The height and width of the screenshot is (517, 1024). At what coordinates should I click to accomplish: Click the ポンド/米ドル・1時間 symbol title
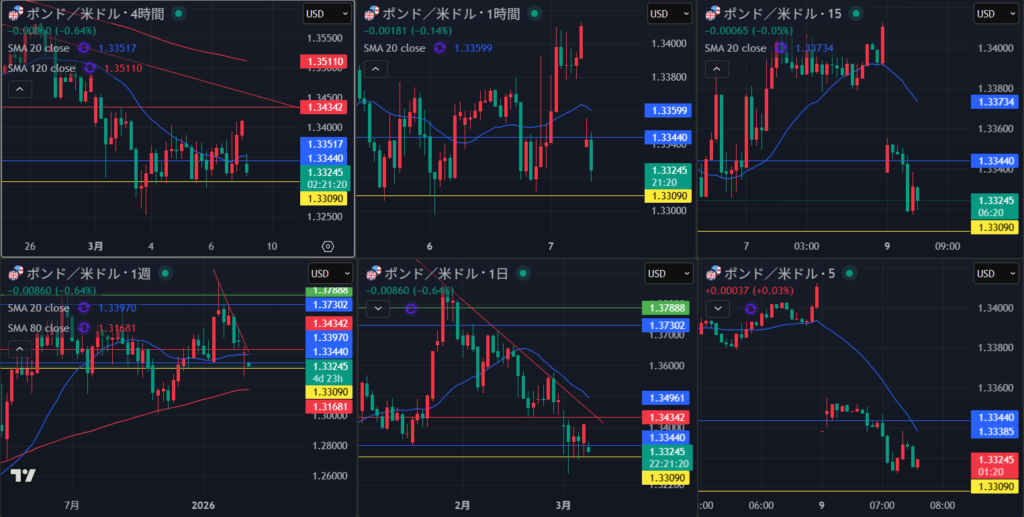450,13
